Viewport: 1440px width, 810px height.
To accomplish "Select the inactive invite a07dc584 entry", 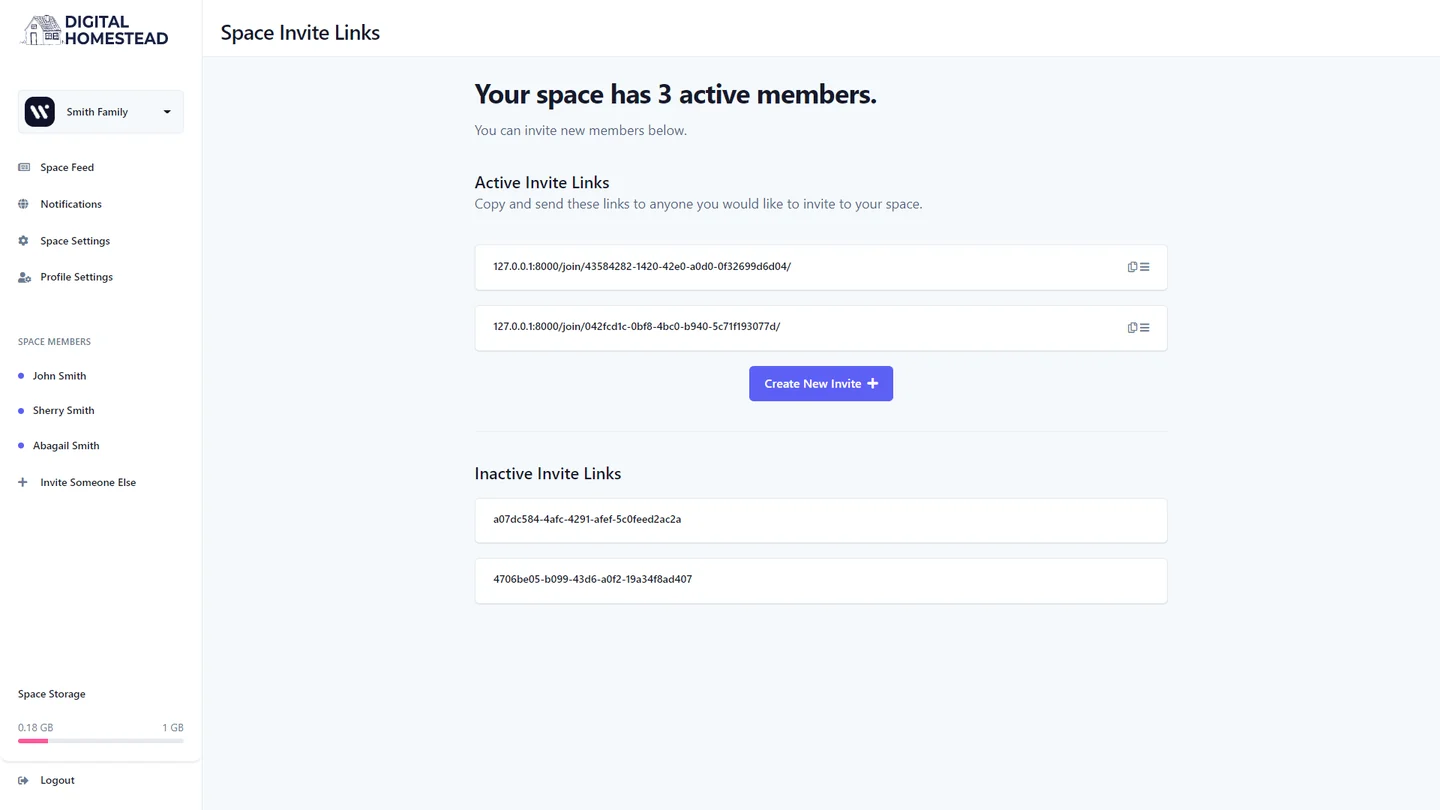I will 821,520.
